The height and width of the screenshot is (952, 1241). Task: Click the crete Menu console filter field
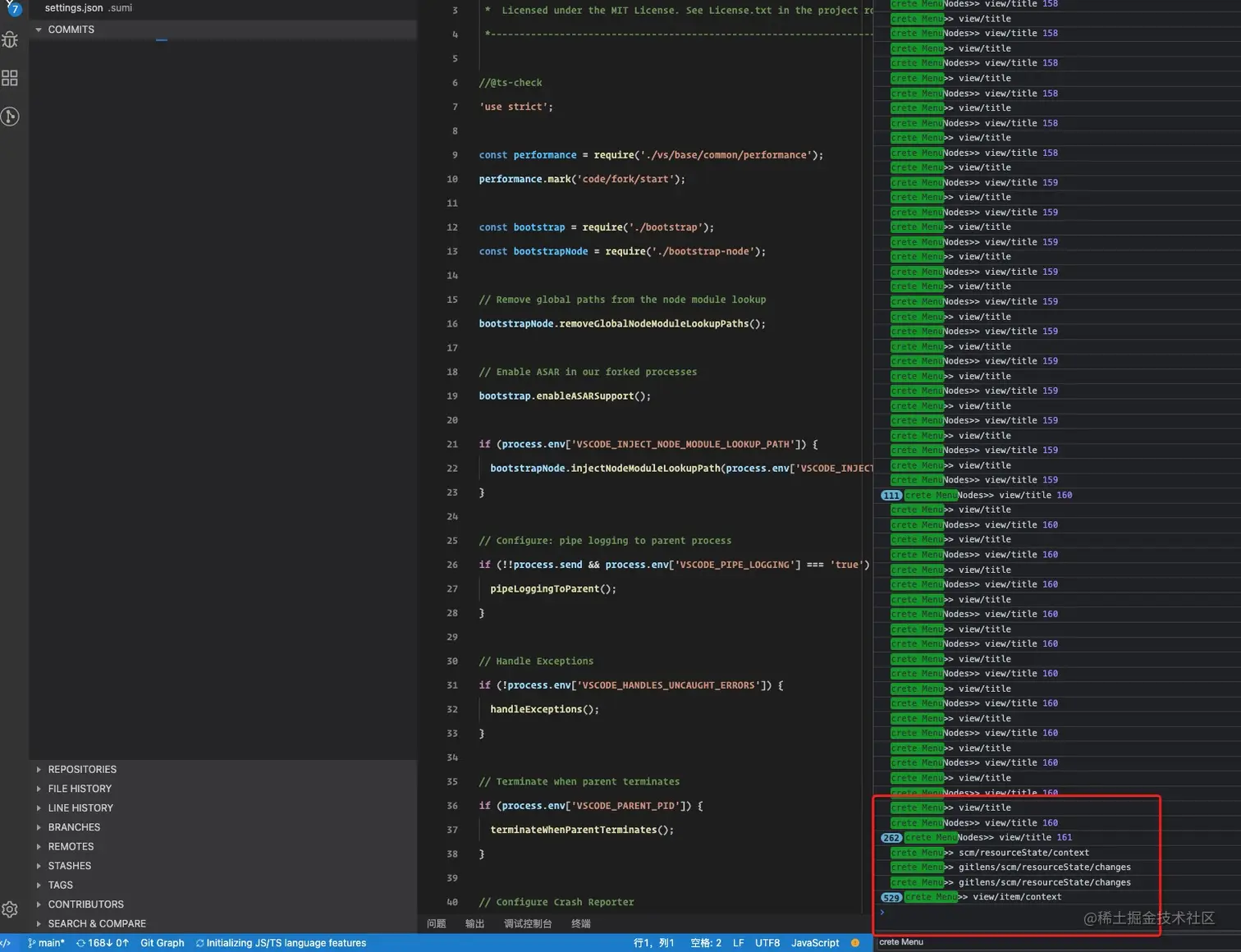click(x=1057, y=942)
